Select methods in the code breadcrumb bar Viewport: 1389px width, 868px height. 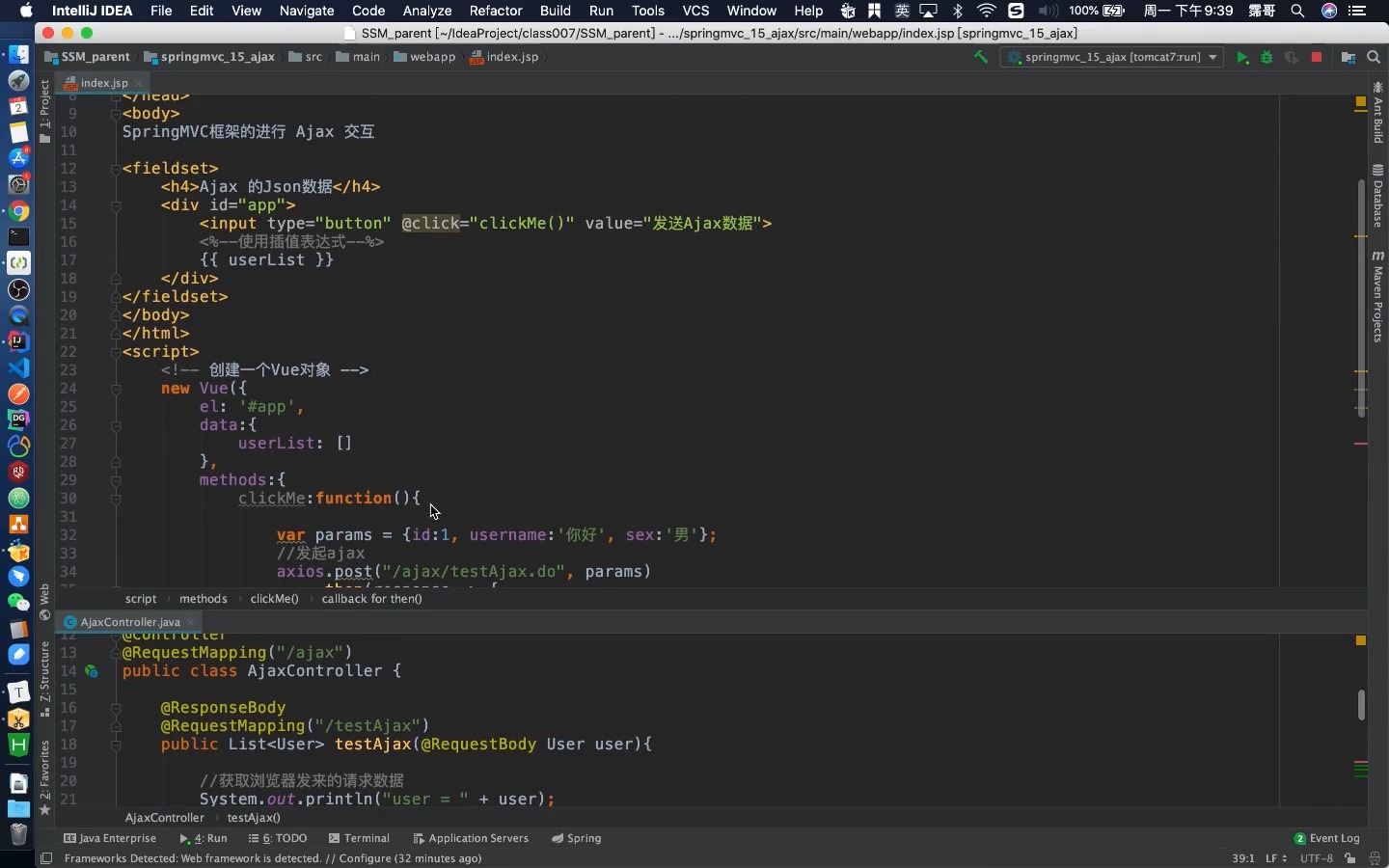(x=204, y=599)
